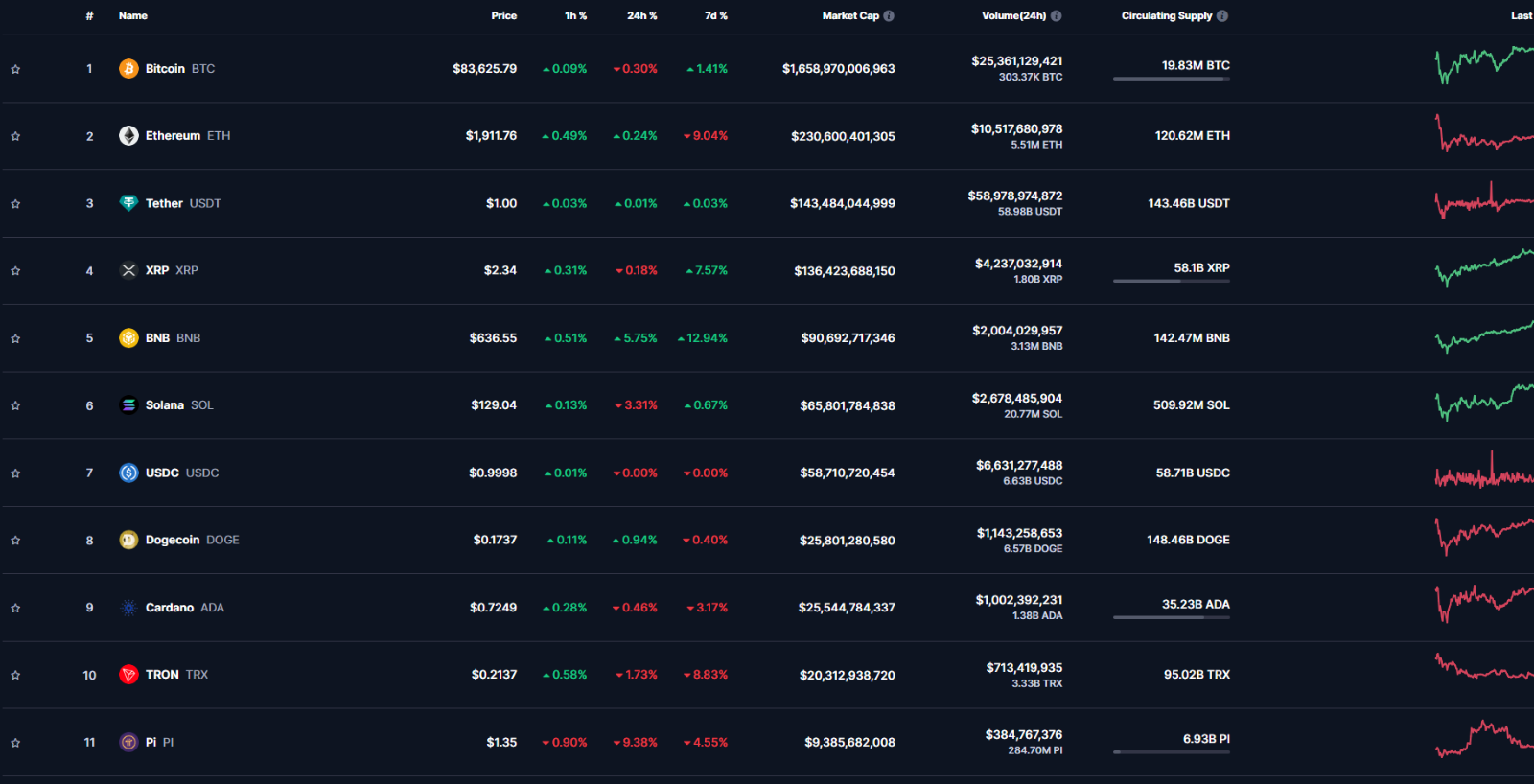The image size is (1534, 784).
Task: Add BNB to watchlist with star
Action: [15, 338]
